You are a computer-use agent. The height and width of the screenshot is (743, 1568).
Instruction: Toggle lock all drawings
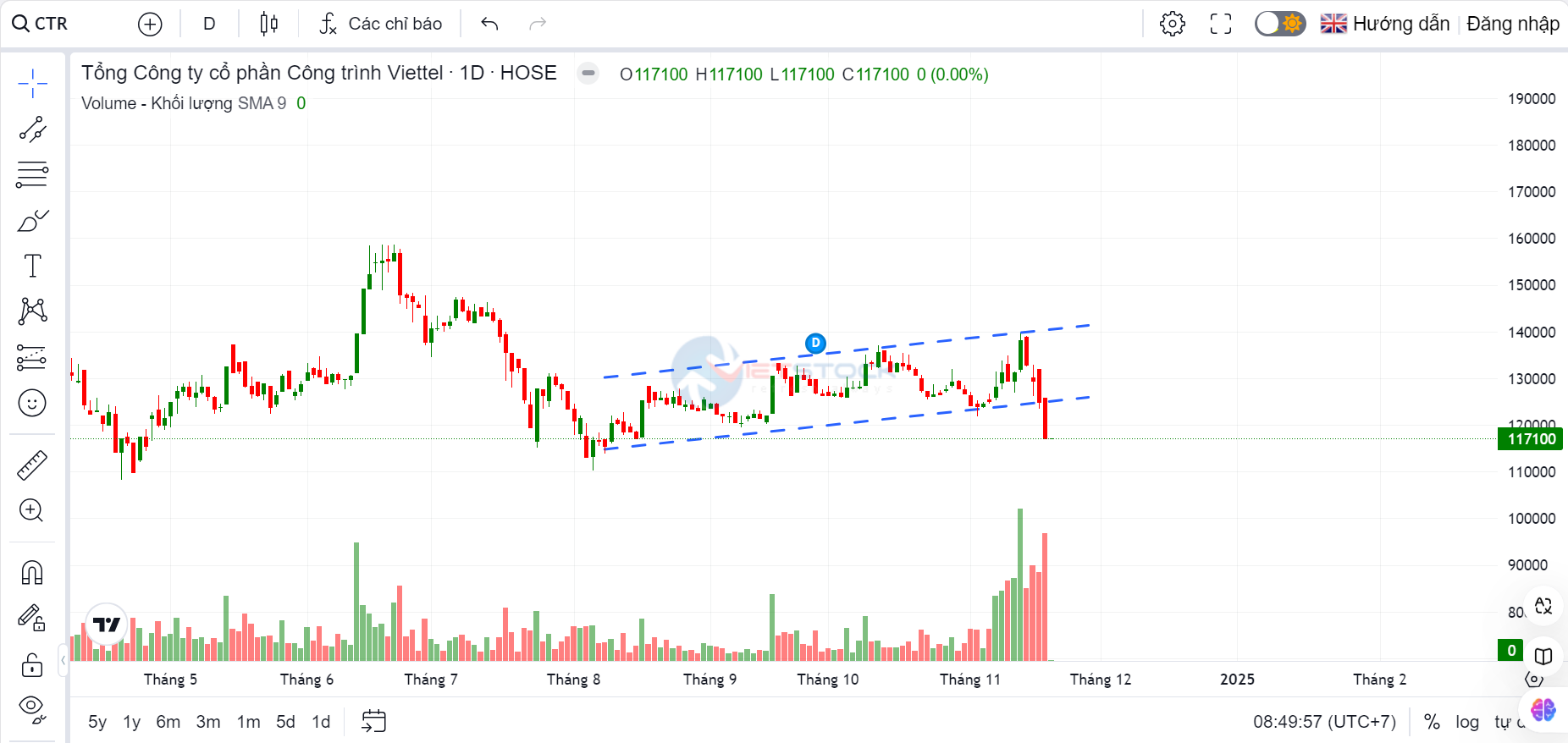point(32,664)
